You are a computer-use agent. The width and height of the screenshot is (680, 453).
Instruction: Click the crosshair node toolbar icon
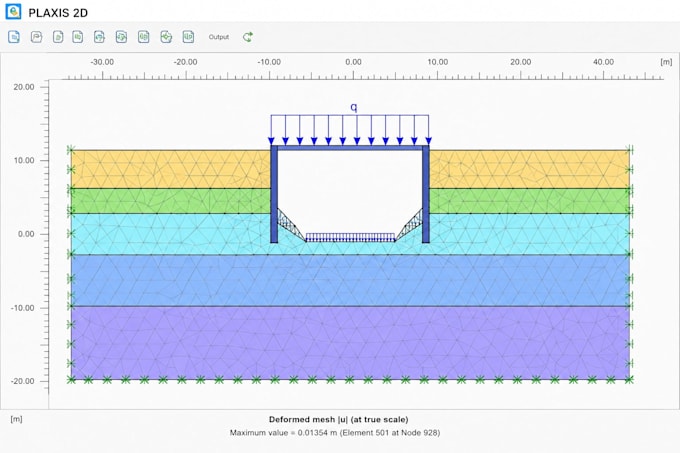pyautogui.click(x=166, y=37)
